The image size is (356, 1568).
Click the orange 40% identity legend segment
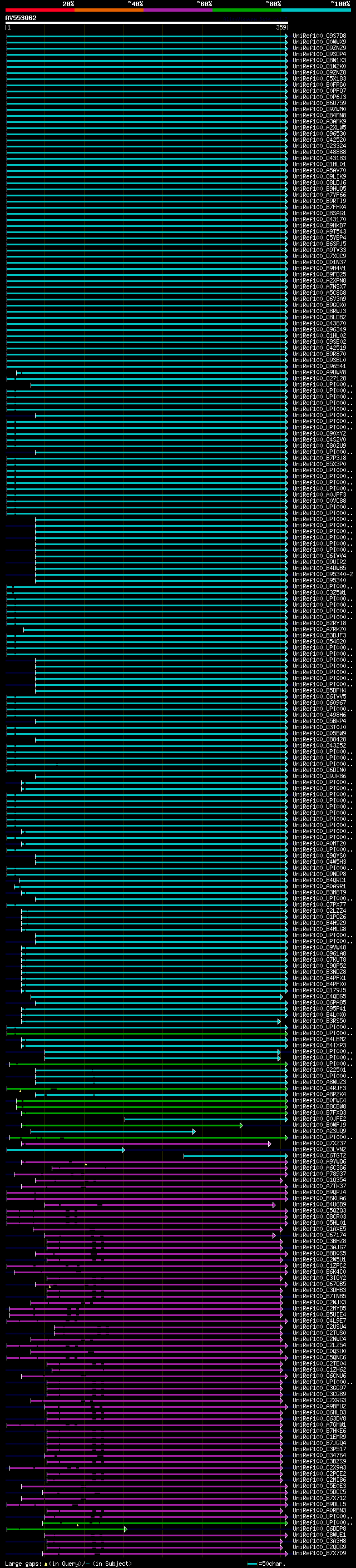click(109, 10)
